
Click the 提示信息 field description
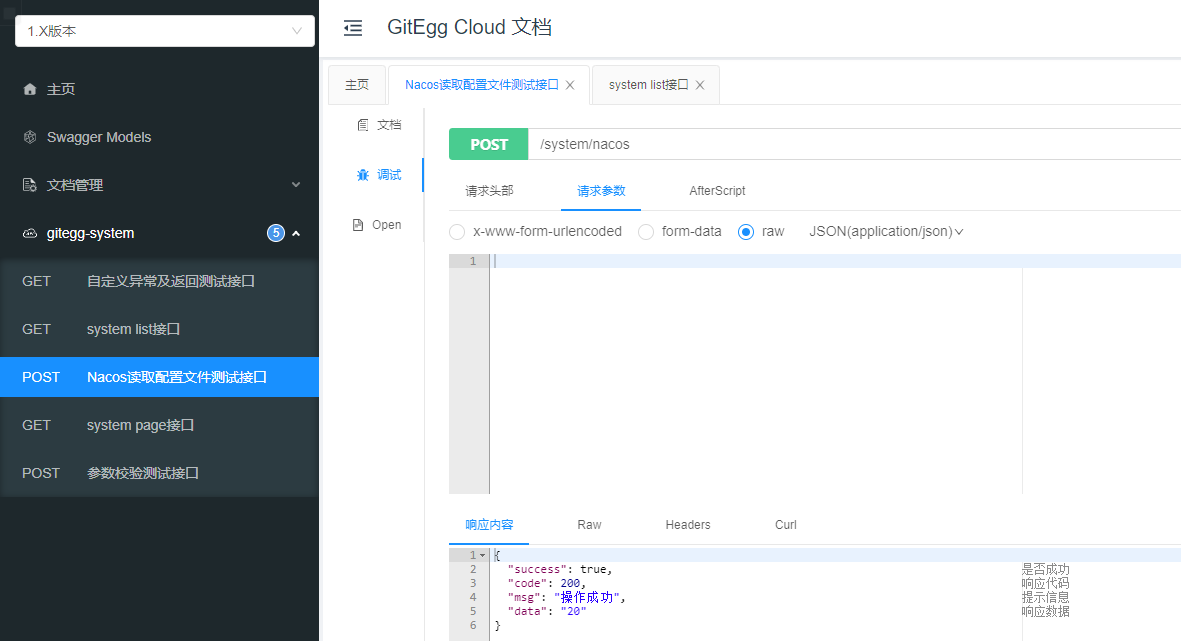point(1045,597)
